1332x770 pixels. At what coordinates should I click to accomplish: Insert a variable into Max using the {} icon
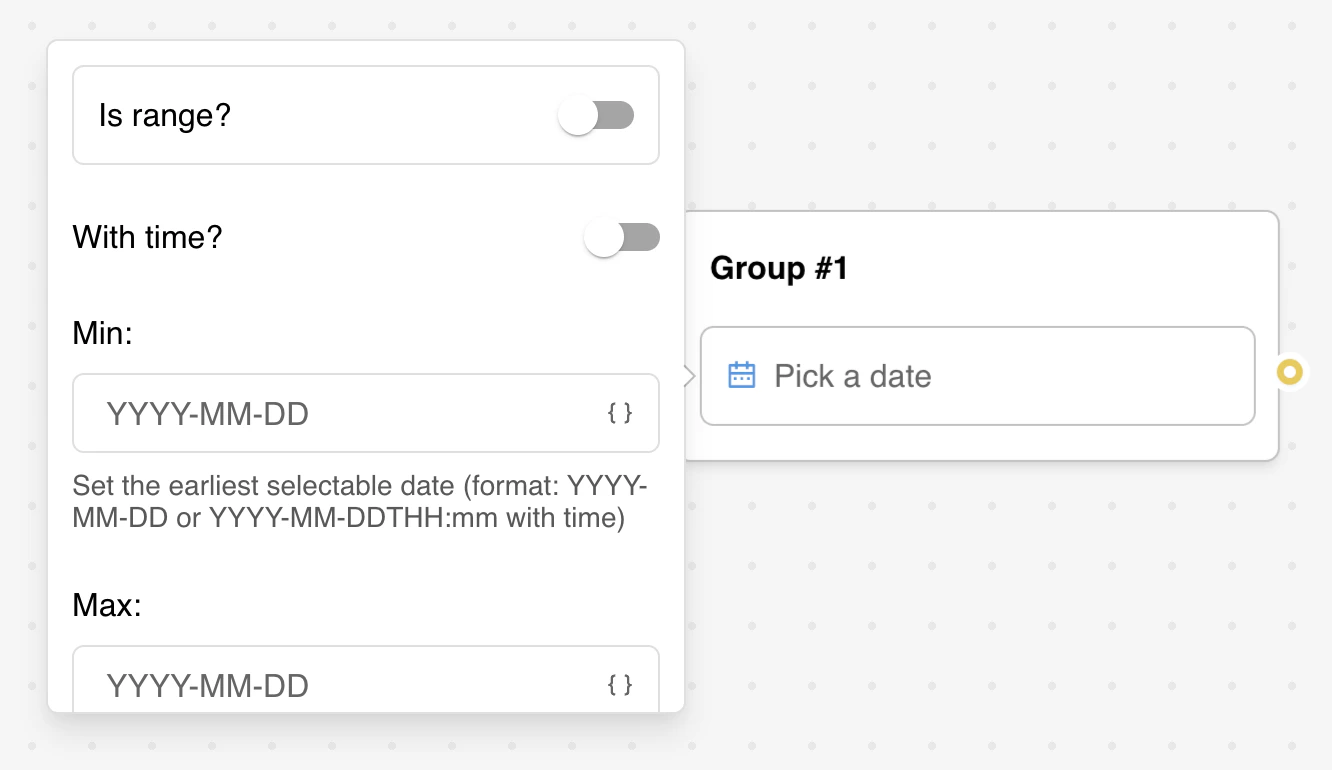tap(622, 686)
